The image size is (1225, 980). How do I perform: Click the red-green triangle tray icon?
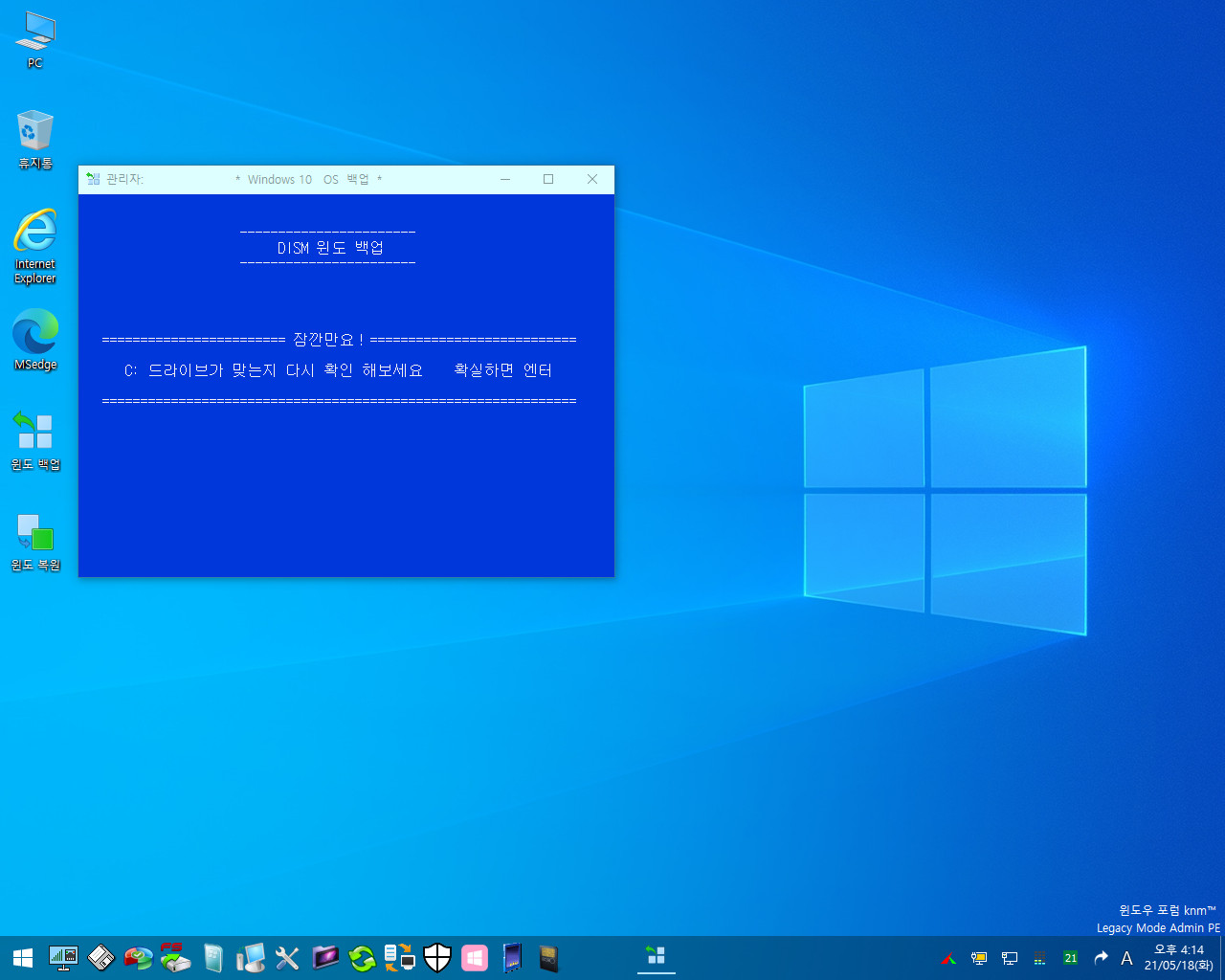[x=948, y=959]
